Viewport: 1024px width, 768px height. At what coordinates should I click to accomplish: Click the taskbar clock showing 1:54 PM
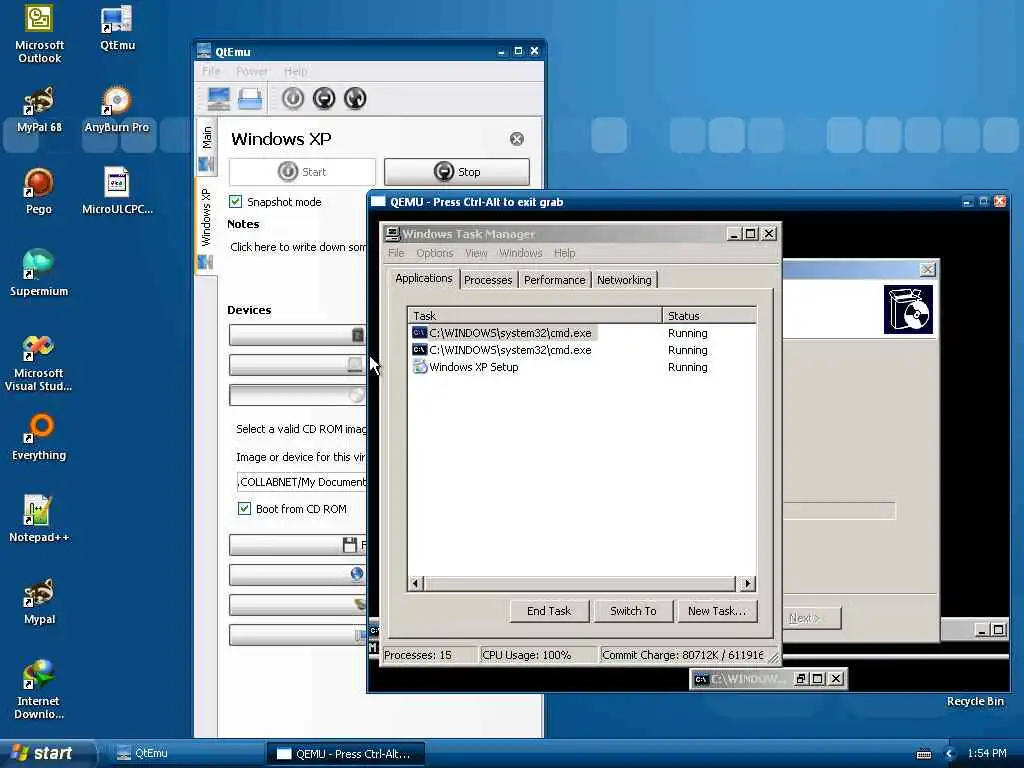(987, 754)
